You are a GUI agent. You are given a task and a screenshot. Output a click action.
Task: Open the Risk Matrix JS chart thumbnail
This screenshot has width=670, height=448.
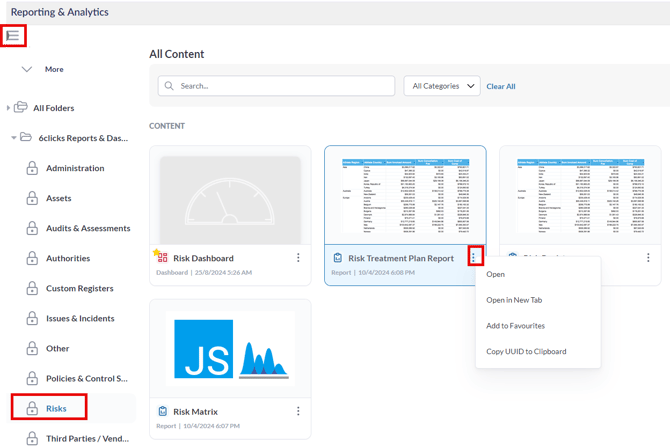tap(230, 349)
